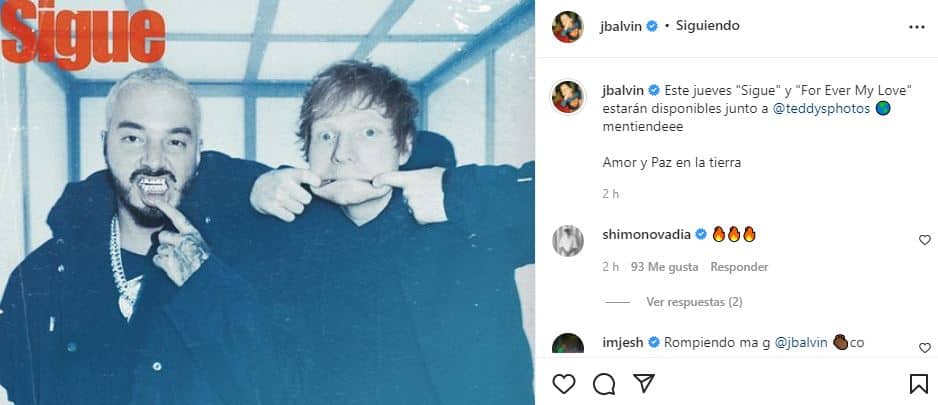The height and width of the screenshot is (405, 938).
Task: Click the imjesh username
Action: 623,343
